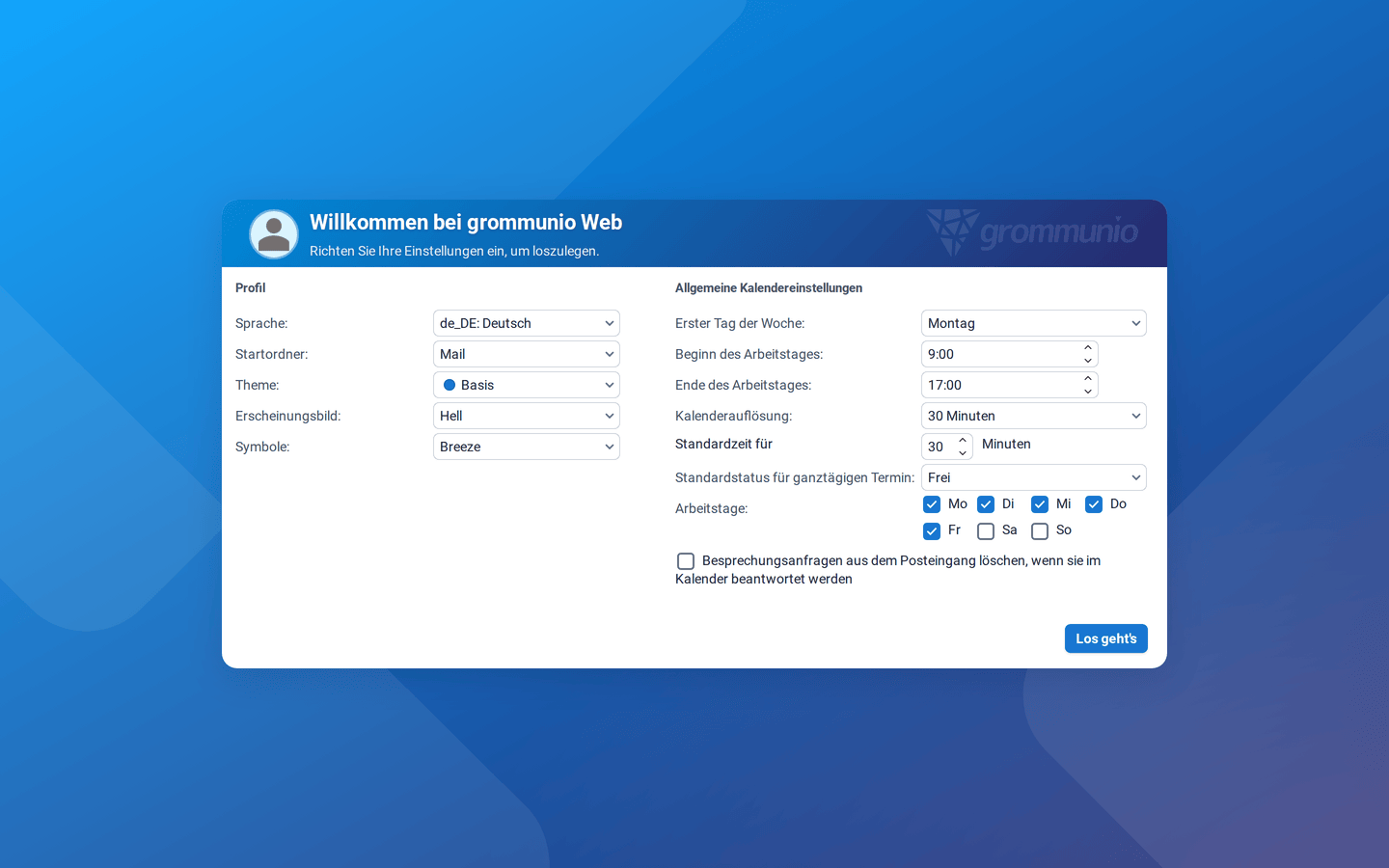The width and height of the screenshot is (1389, 868).
Task: Click the 'Richten Sie Ihre Einstellungen ein' subtitle
Action: click(x=454, y=251)
